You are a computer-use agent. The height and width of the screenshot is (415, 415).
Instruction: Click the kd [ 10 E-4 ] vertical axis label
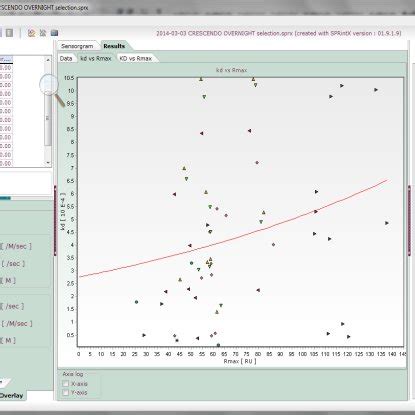[63, 211]
